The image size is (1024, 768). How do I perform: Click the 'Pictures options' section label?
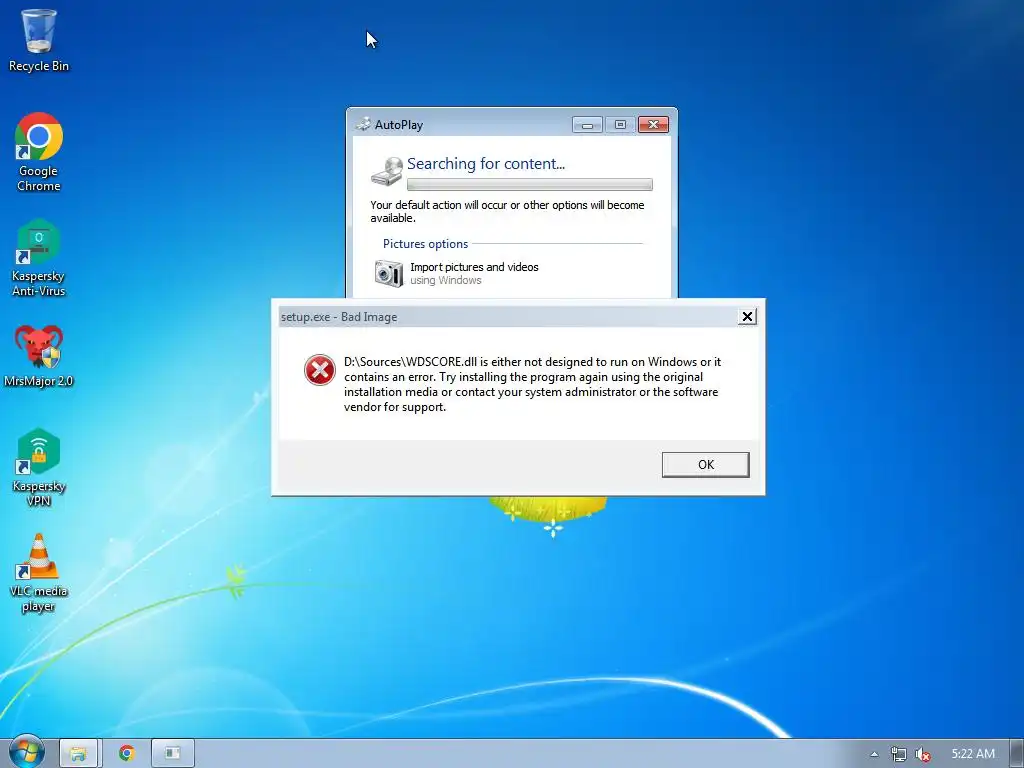coord(425,244)
